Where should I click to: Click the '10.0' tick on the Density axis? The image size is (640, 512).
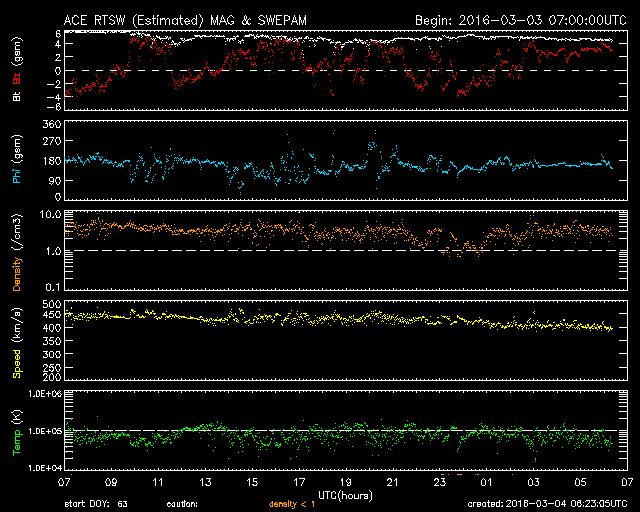click(50, 214)
